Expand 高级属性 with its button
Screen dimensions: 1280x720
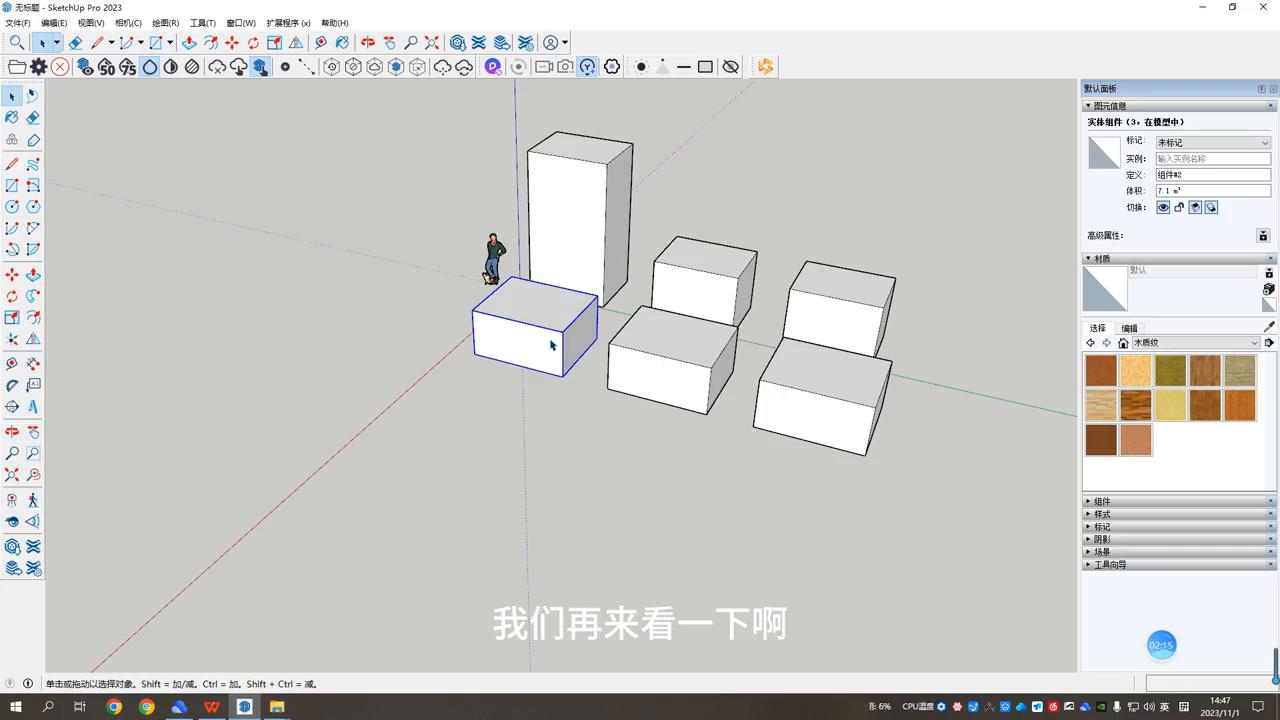(x=1263, y=235)
